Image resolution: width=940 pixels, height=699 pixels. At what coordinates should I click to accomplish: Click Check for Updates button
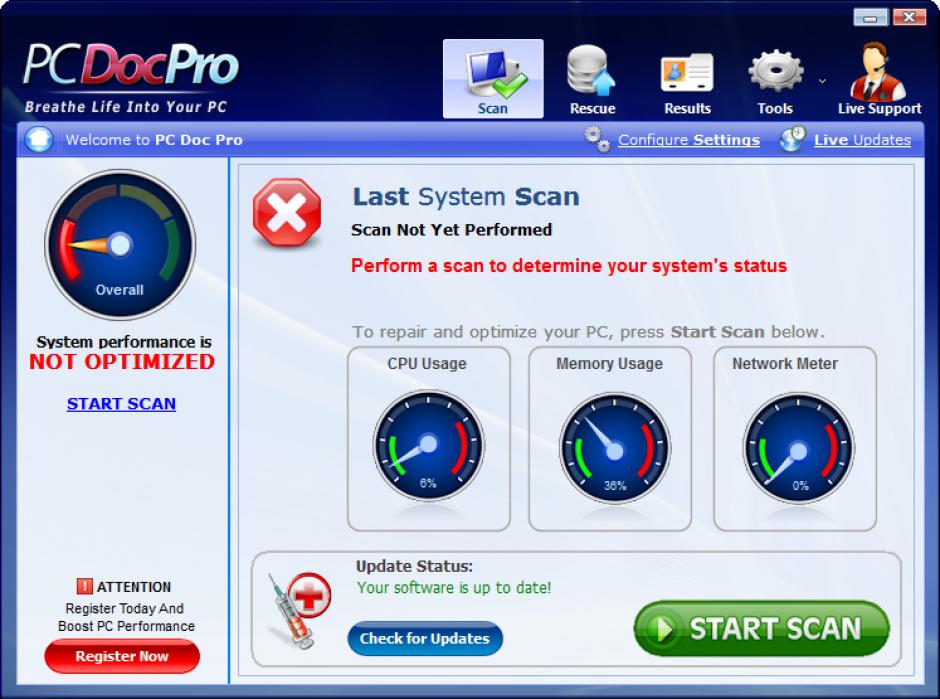[425, 638]
